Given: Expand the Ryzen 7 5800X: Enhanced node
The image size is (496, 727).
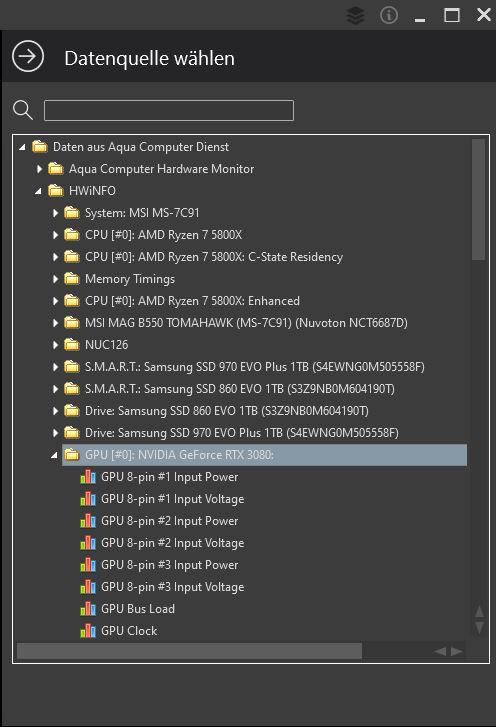Looking at the screenshot, I should tap(55, 301).
